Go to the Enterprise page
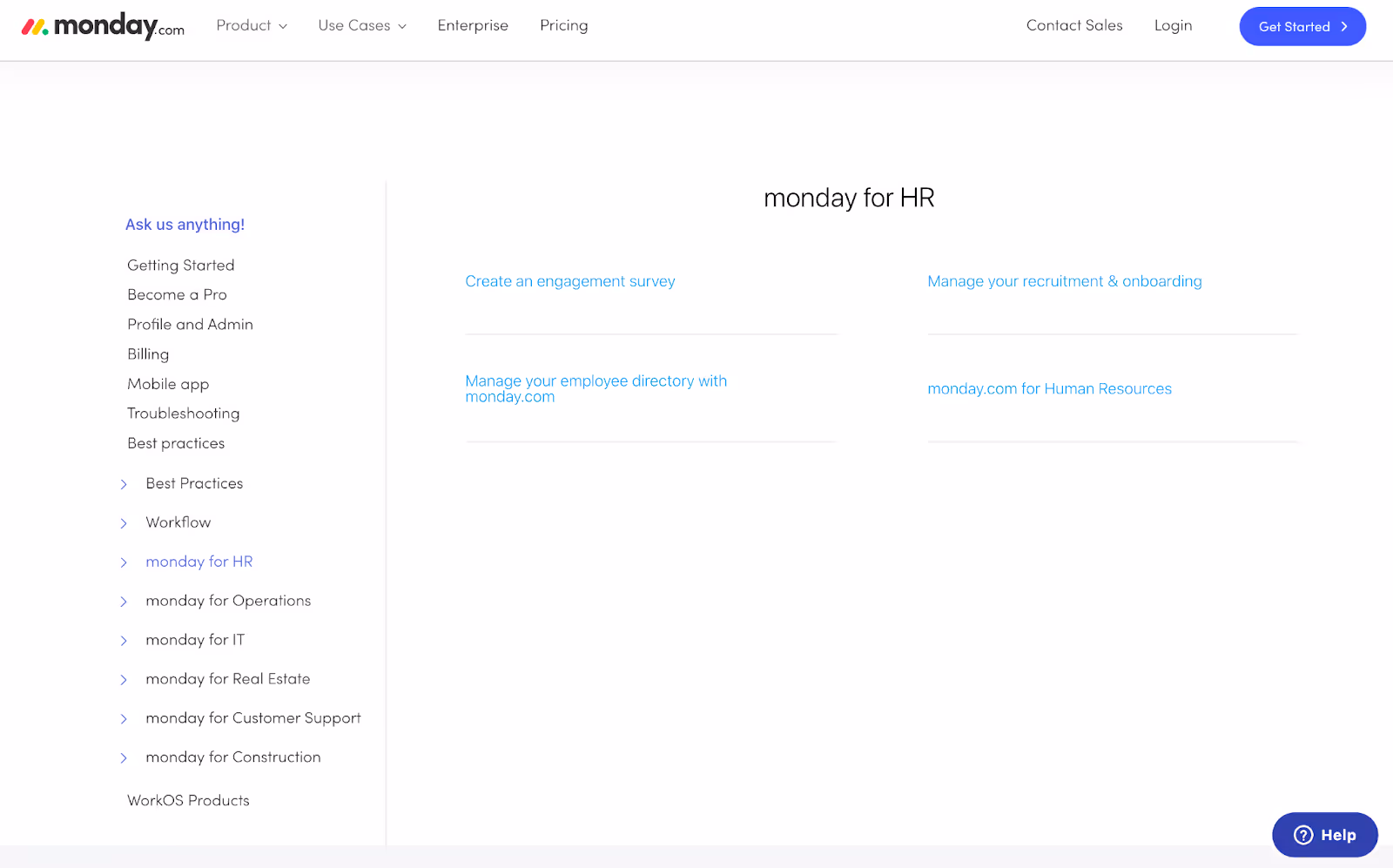Screen dimensions: 1393x868 (x=473, y=25)
